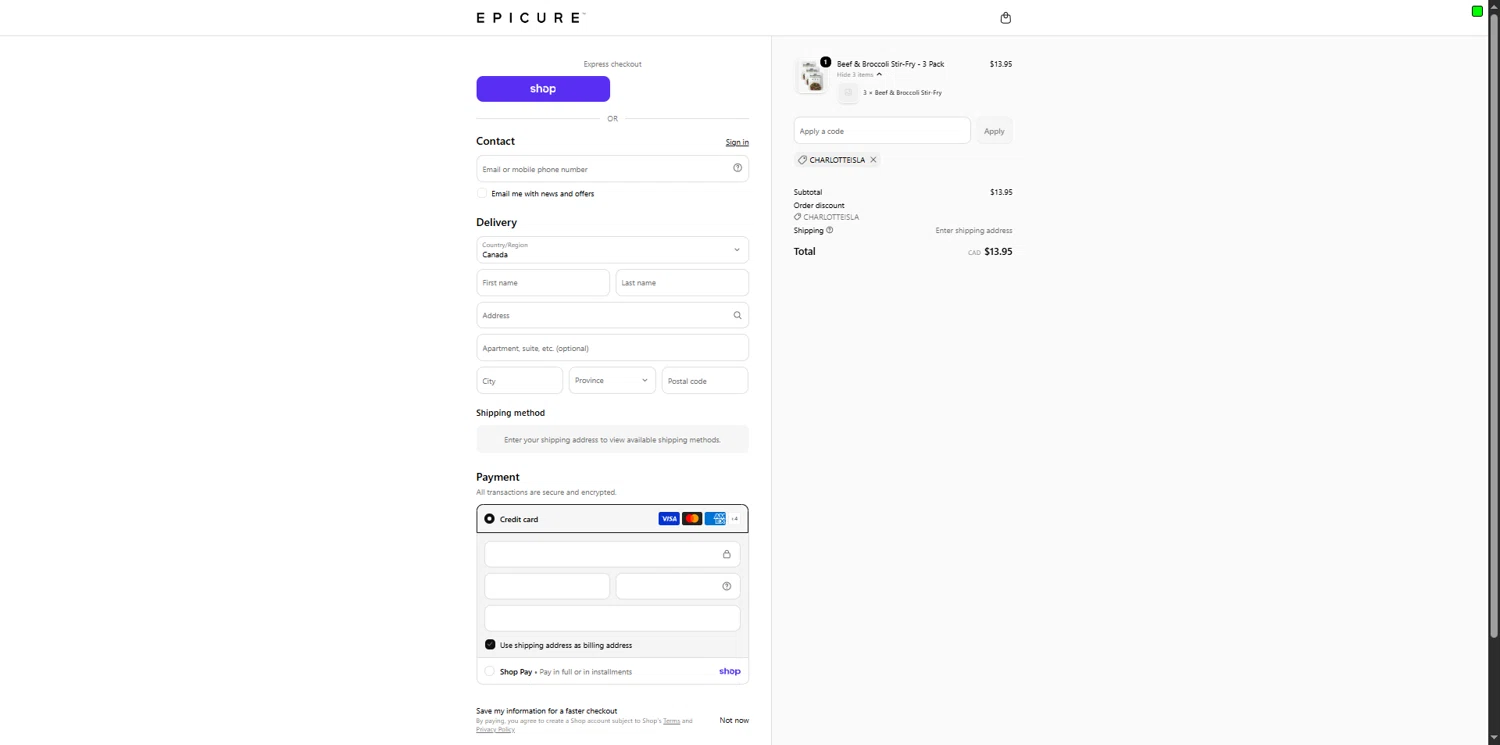1500x745 pixels.
Task: Open the Province dropdown
Action: click(612, 380)
